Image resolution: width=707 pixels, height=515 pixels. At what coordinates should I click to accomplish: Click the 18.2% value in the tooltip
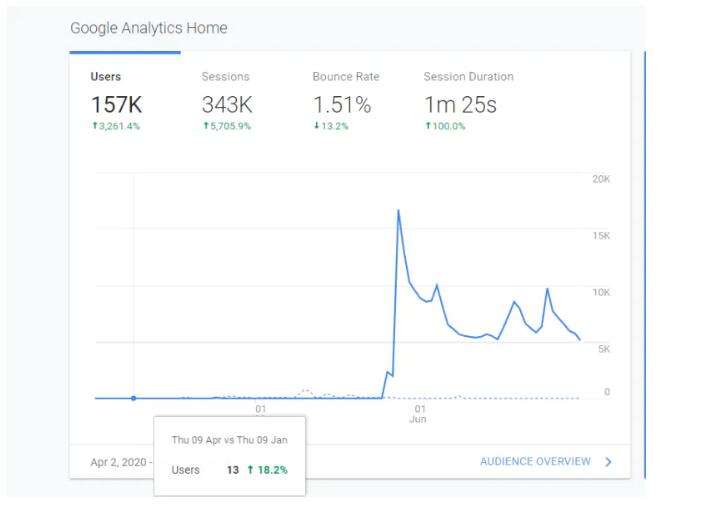click(272, 470)
